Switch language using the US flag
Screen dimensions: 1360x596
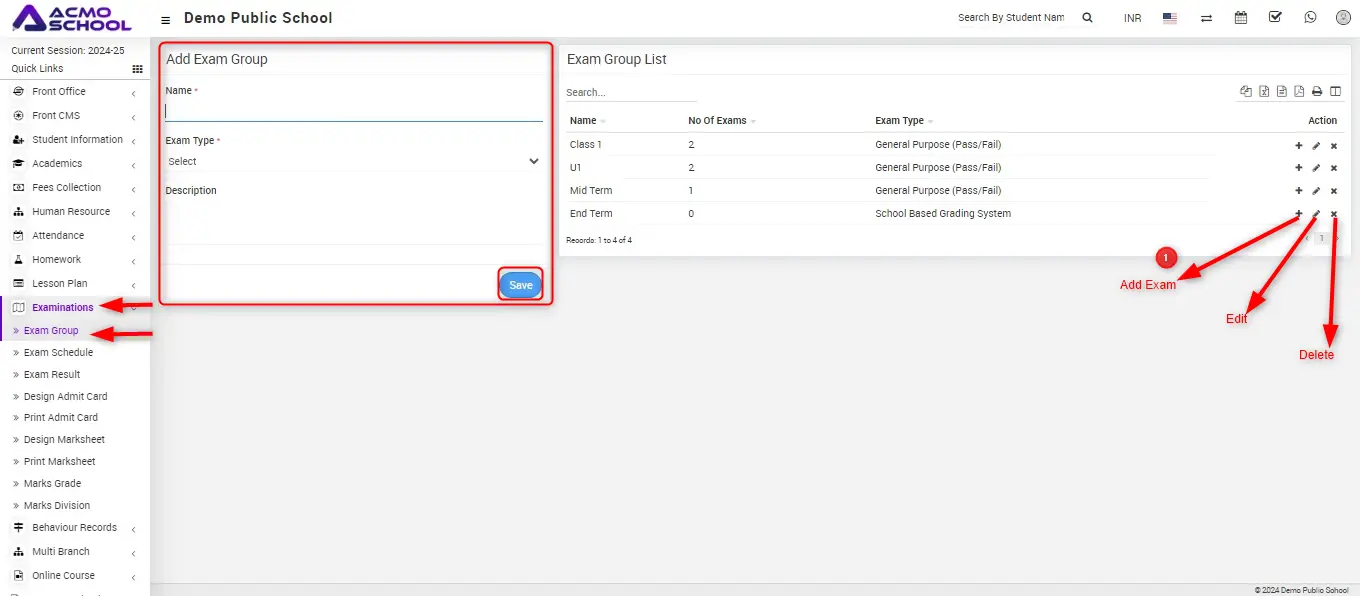coord(1169,18)
